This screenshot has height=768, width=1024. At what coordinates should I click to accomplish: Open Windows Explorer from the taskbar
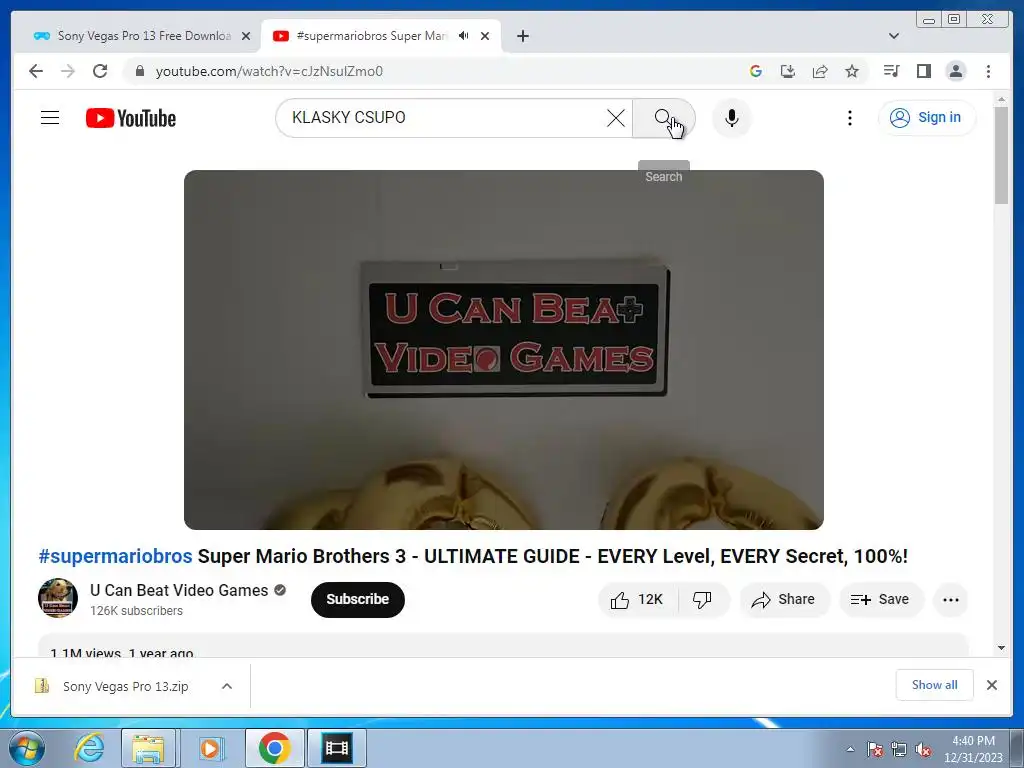148,748
